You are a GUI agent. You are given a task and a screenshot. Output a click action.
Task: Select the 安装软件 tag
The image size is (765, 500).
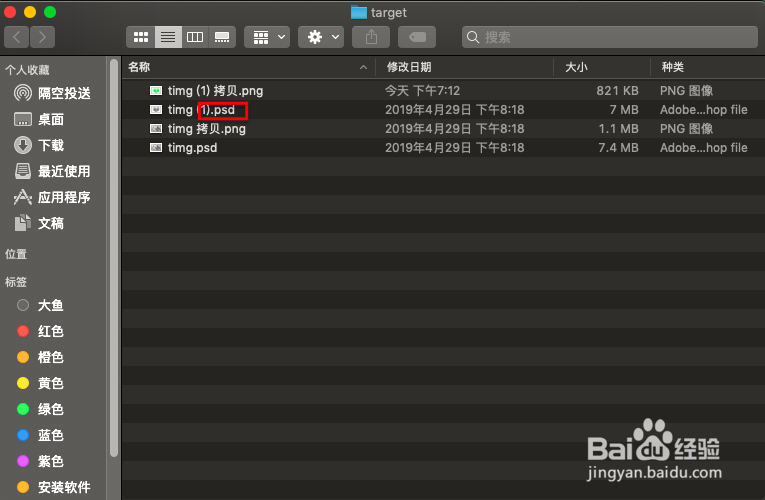64,487
